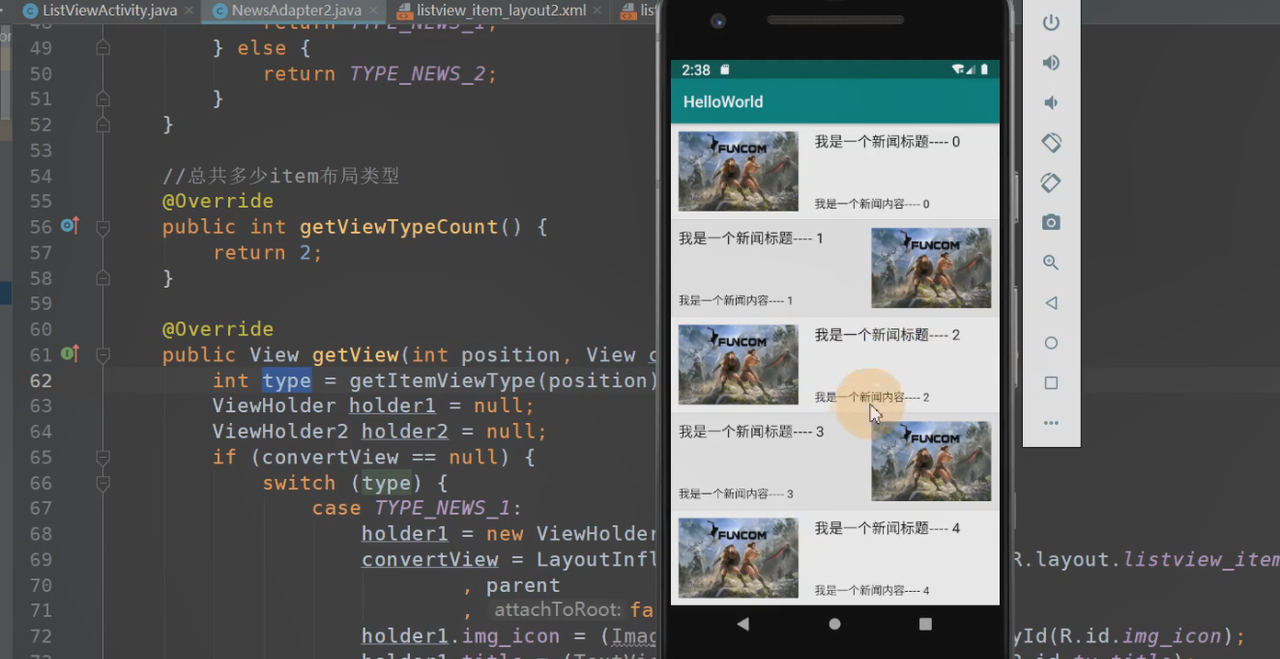This screenshot has width=1280, height=659.
Task: Click 'TYPE_NEWS_2' on line 50
Action: pos(417,74)
